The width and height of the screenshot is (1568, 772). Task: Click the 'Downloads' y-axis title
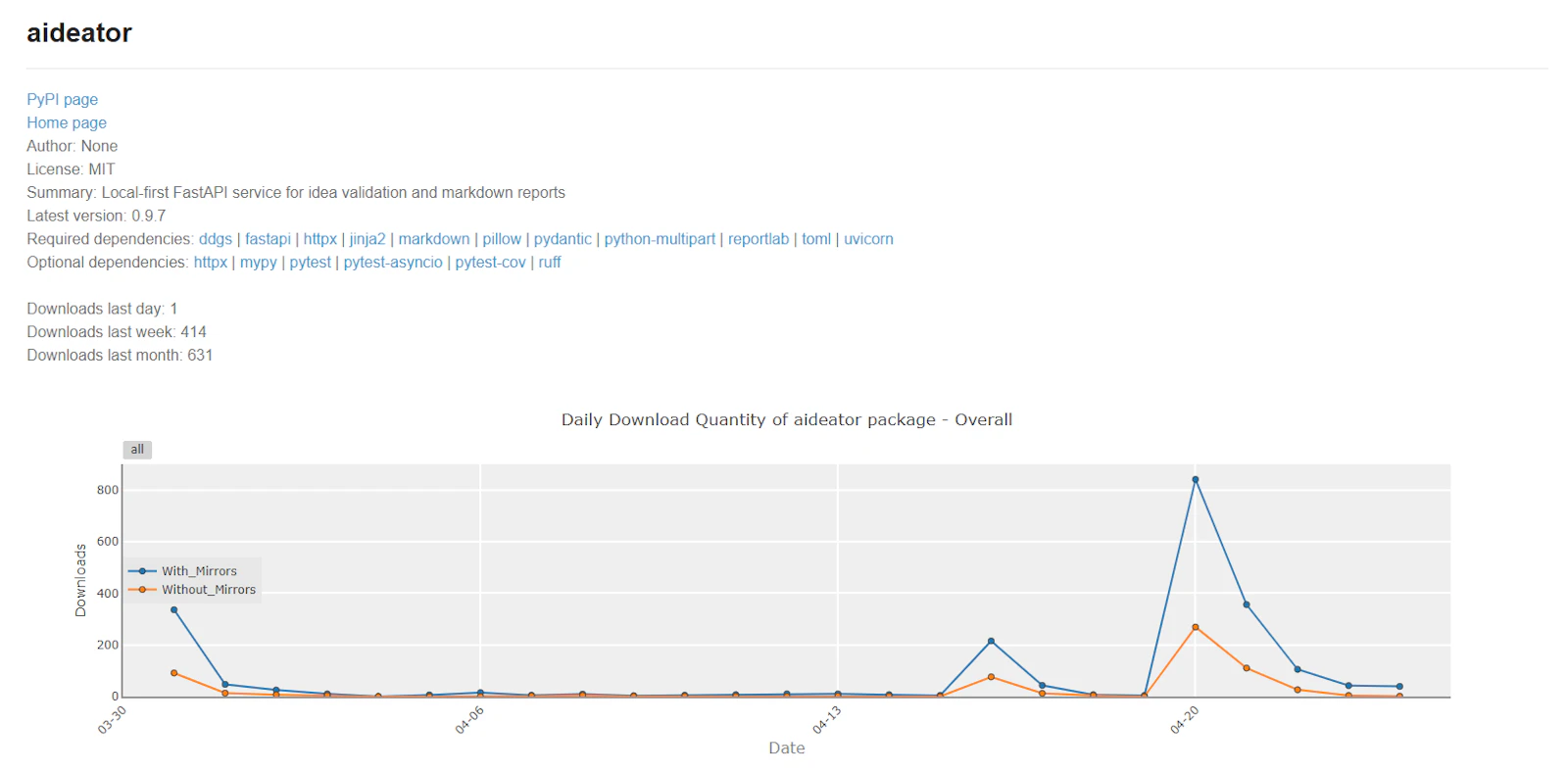(x=80, y=580)
